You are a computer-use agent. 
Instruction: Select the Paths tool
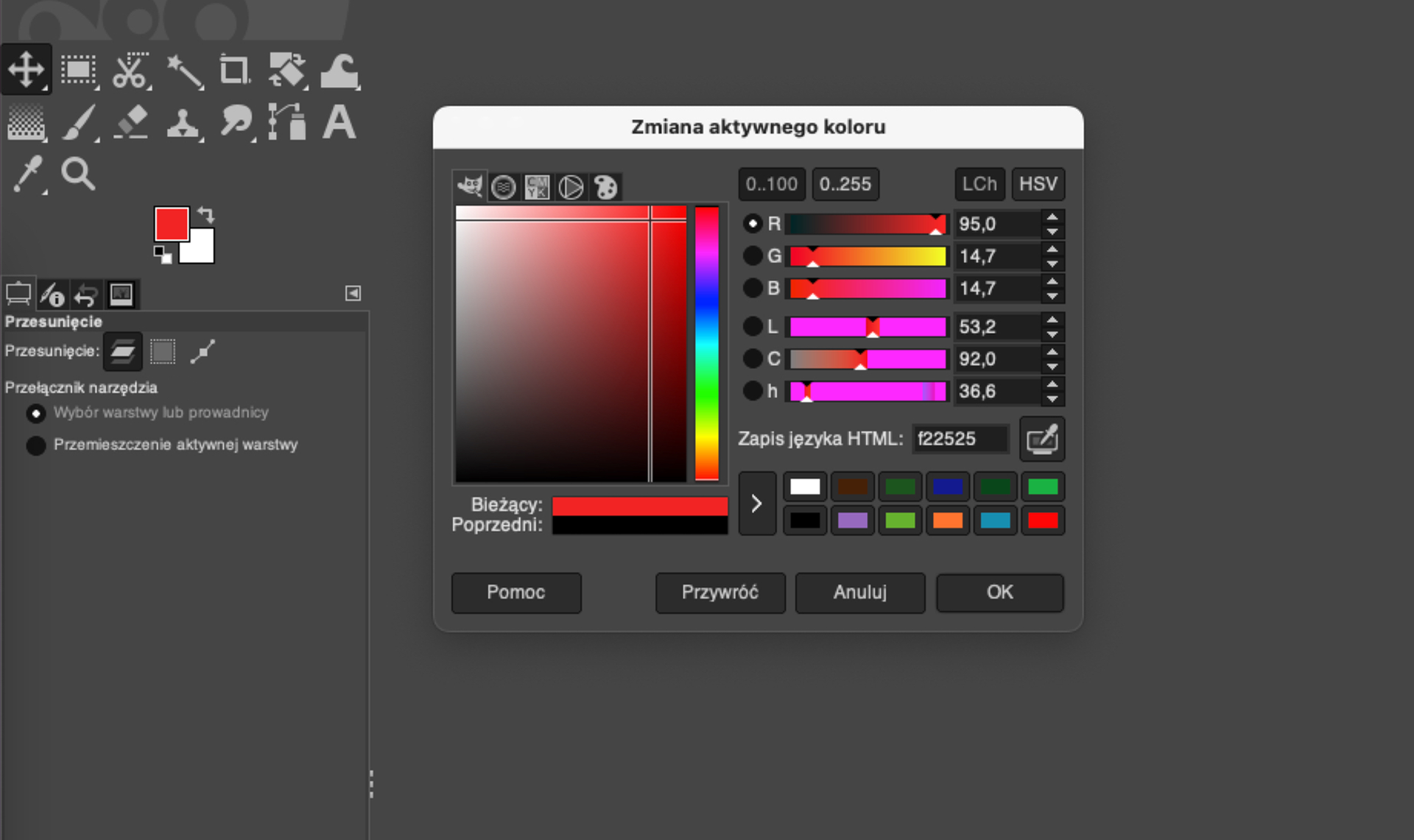tap(287, 122)
